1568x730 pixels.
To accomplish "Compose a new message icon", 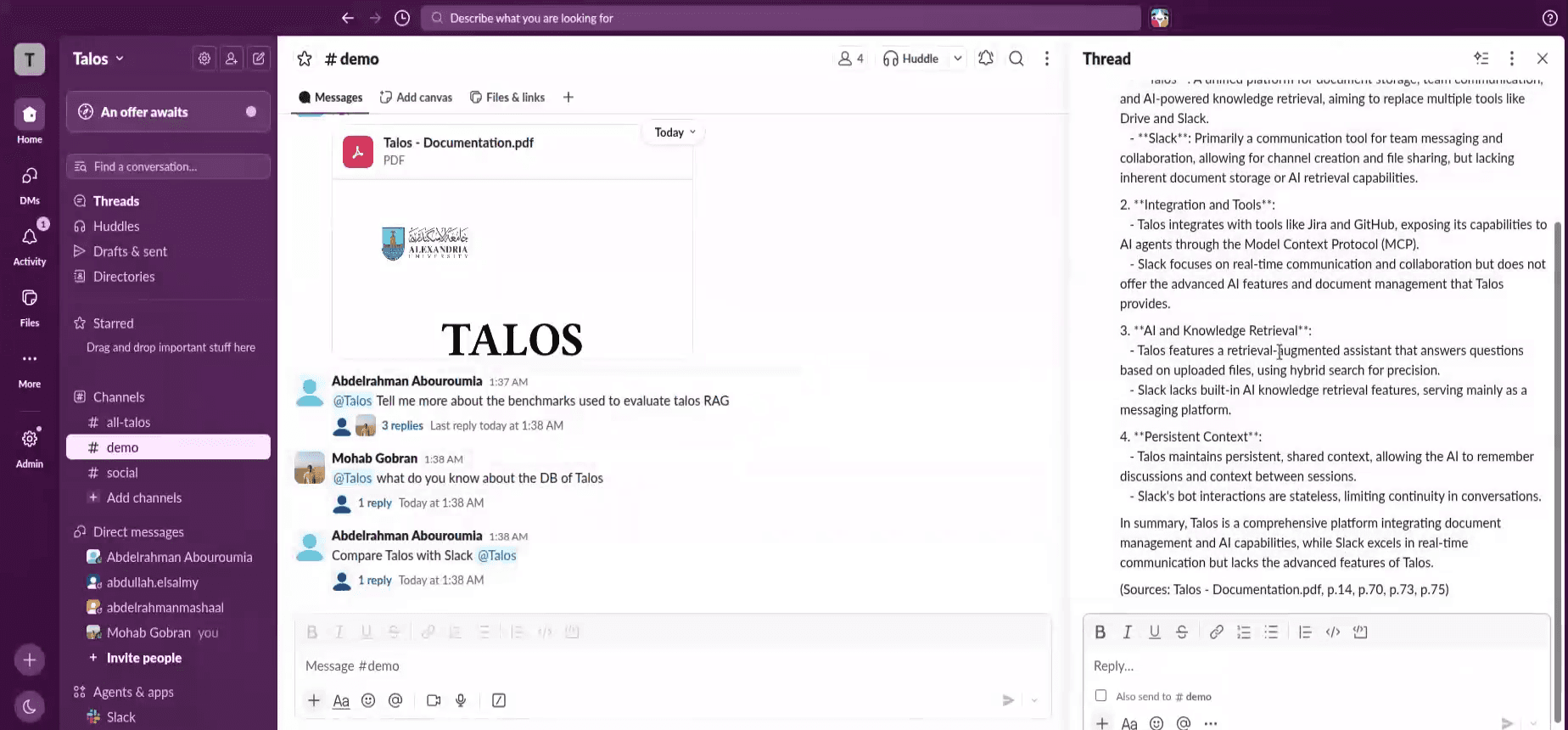I will tap(259, 59).
